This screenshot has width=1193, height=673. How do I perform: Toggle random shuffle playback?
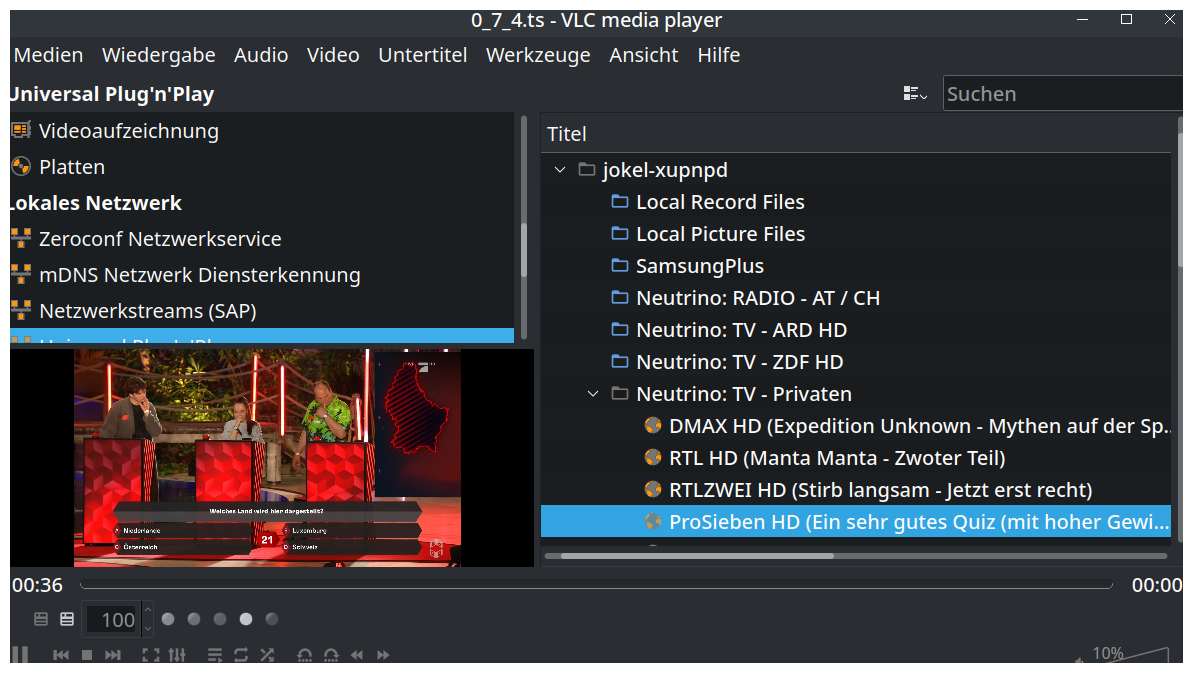pos(267,655)
